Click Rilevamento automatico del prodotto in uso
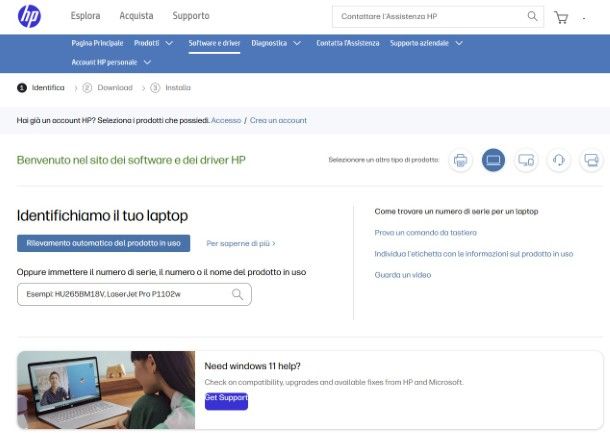This screenshot has width=610, height=433. coord(103,243)
